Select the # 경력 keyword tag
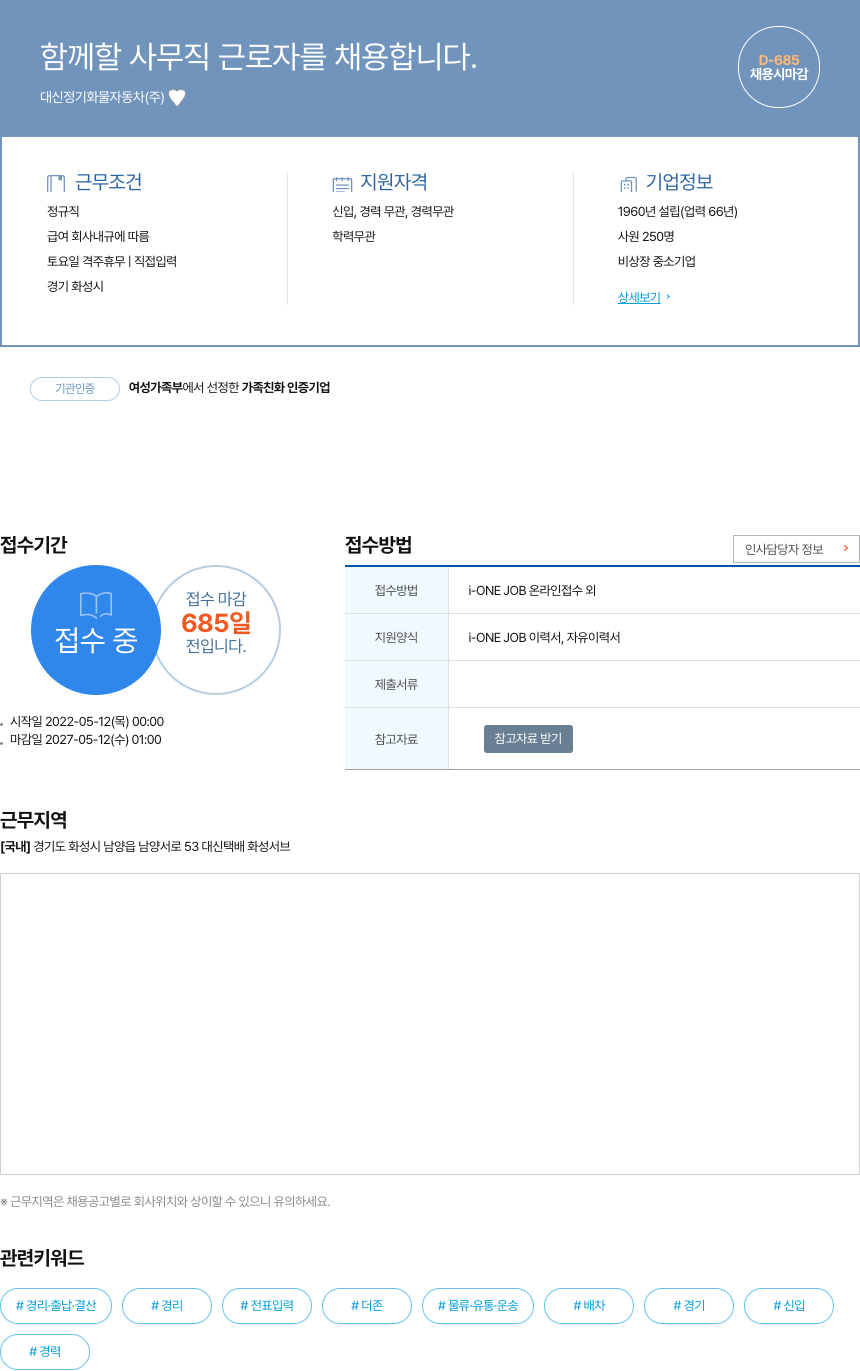Image resolution: width=860 pixels, height=1371 pixels. (45, 1352)
